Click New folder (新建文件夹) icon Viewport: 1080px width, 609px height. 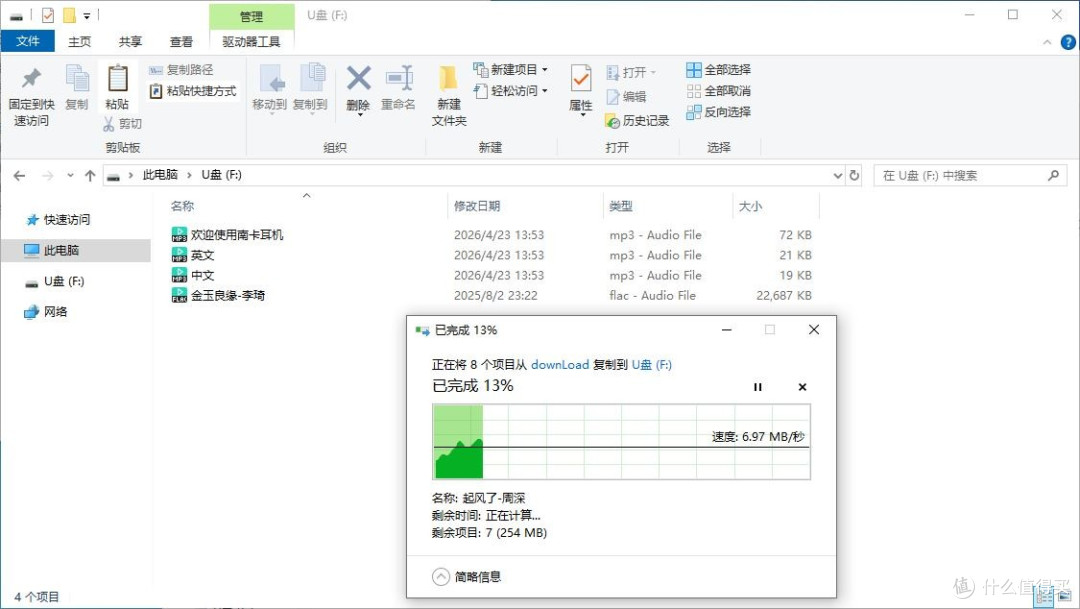[x=448, y=79]
